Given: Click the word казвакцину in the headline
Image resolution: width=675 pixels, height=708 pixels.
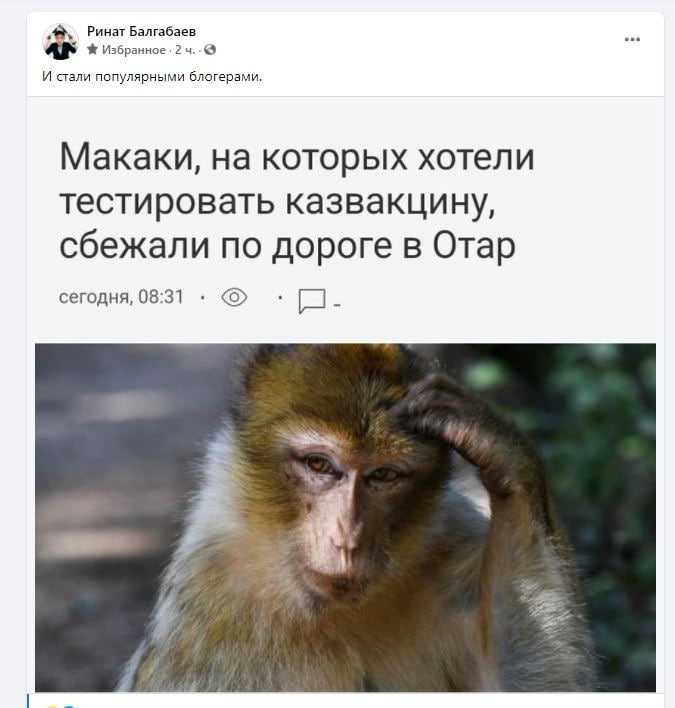Looking at the screenshot, I should (390, 202).
